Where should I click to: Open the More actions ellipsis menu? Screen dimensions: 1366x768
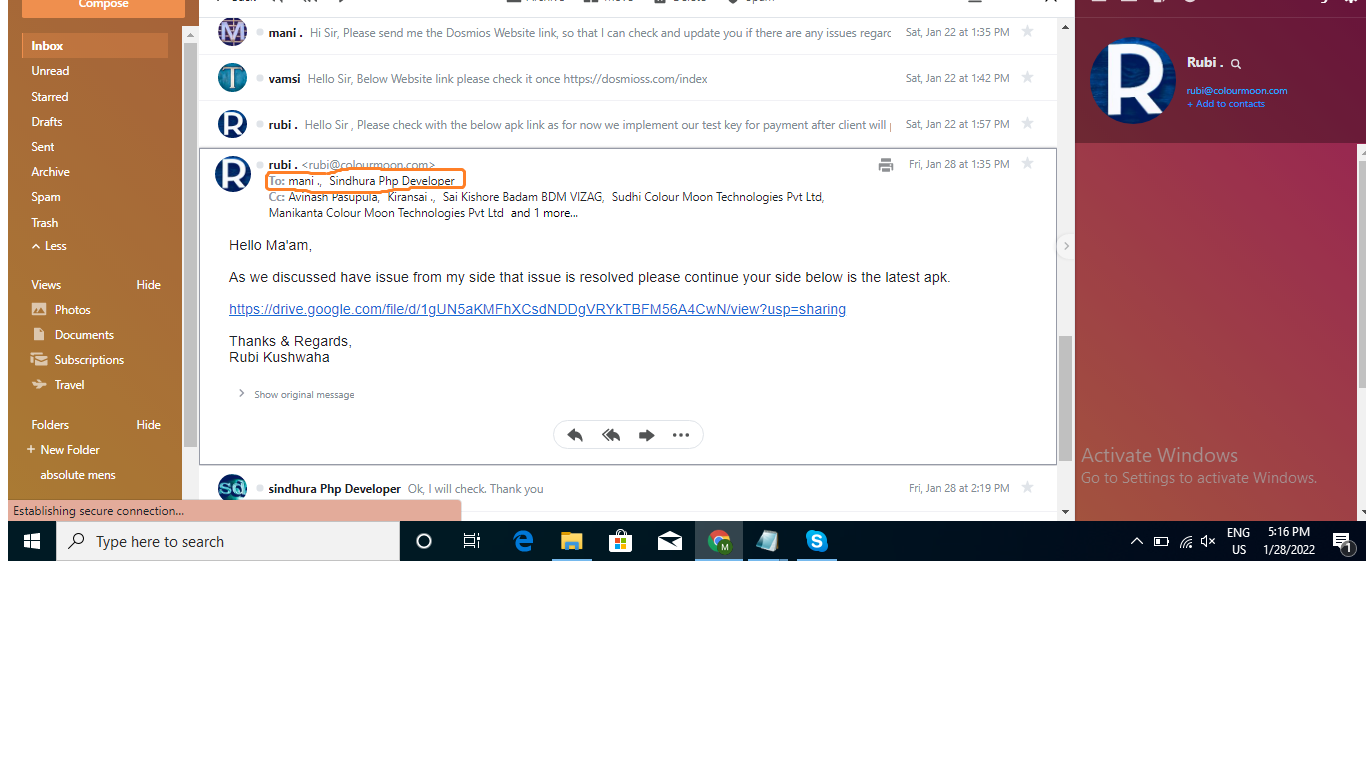(681, 435)
